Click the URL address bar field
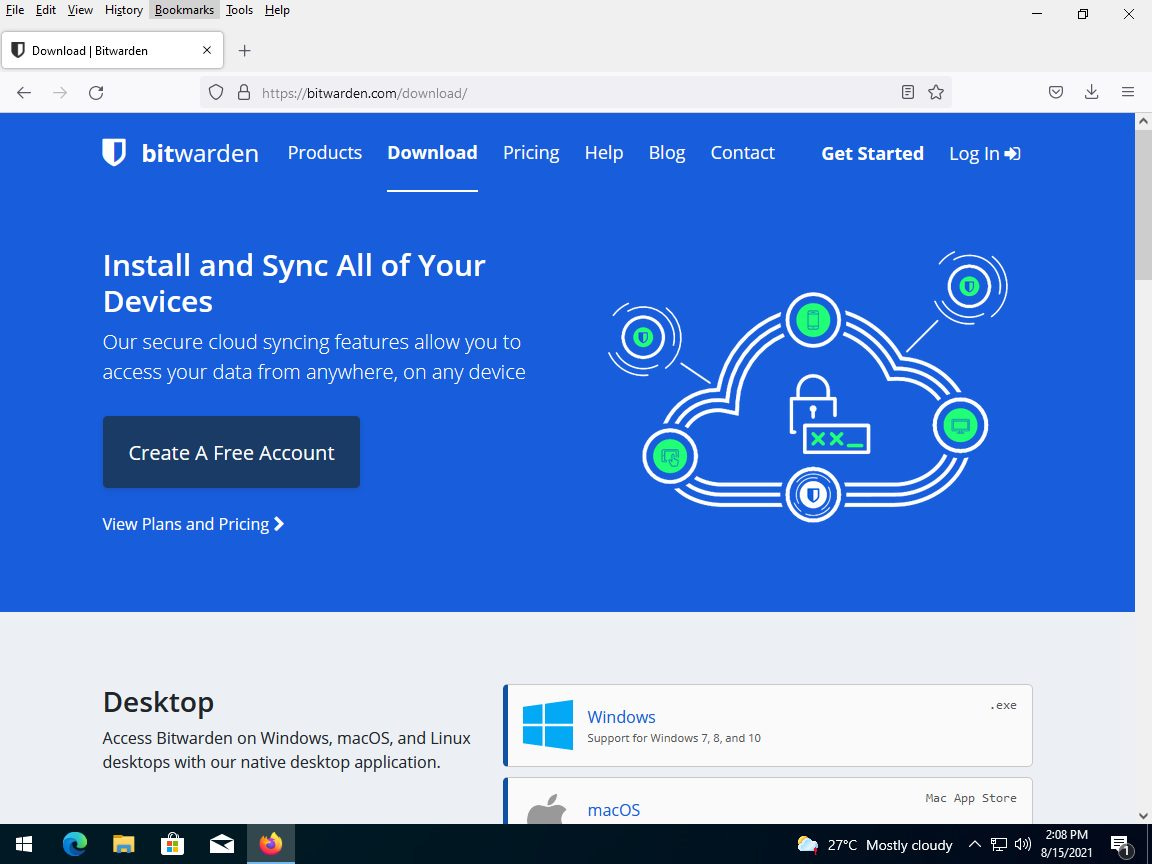This screenshot has width=1152, height=864. (577, 93)
